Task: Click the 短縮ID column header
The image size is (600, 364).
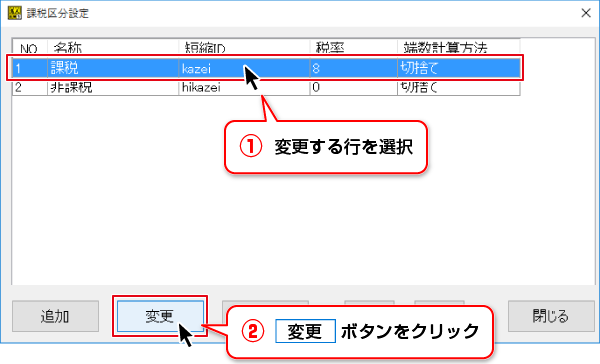Action: pos(244,47)
